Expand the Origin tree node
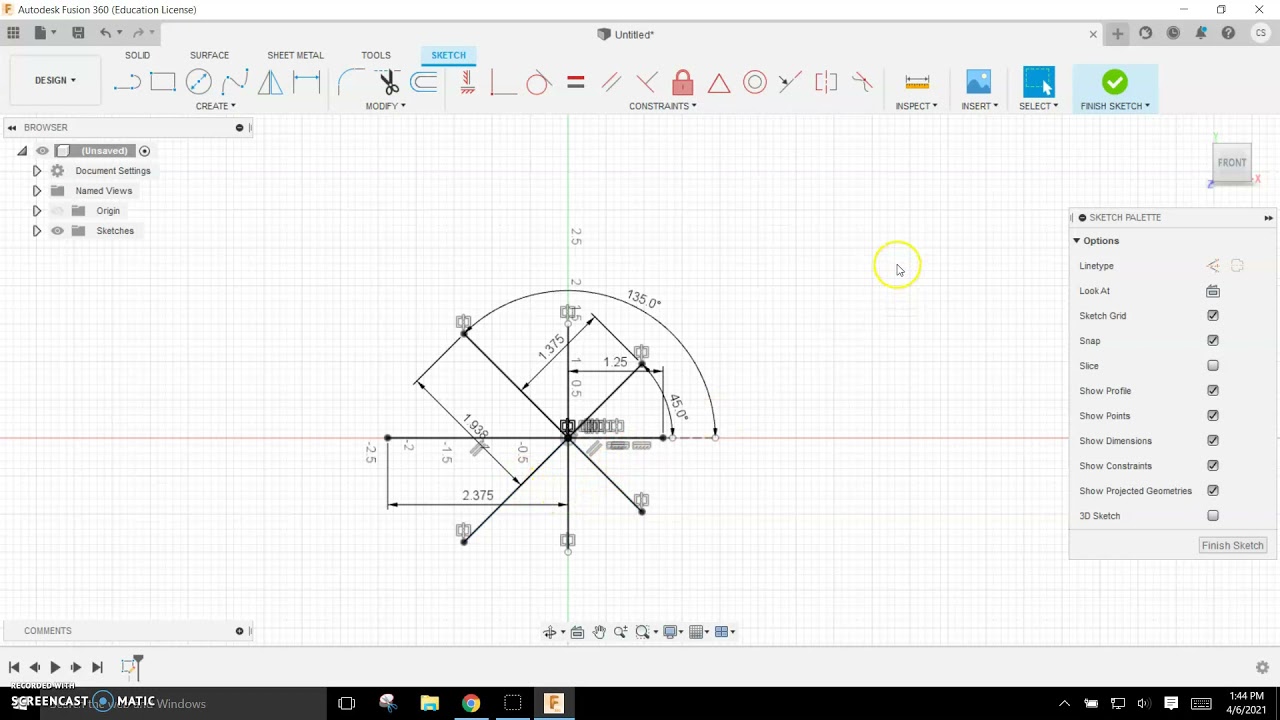 click(x=37, y=211)
